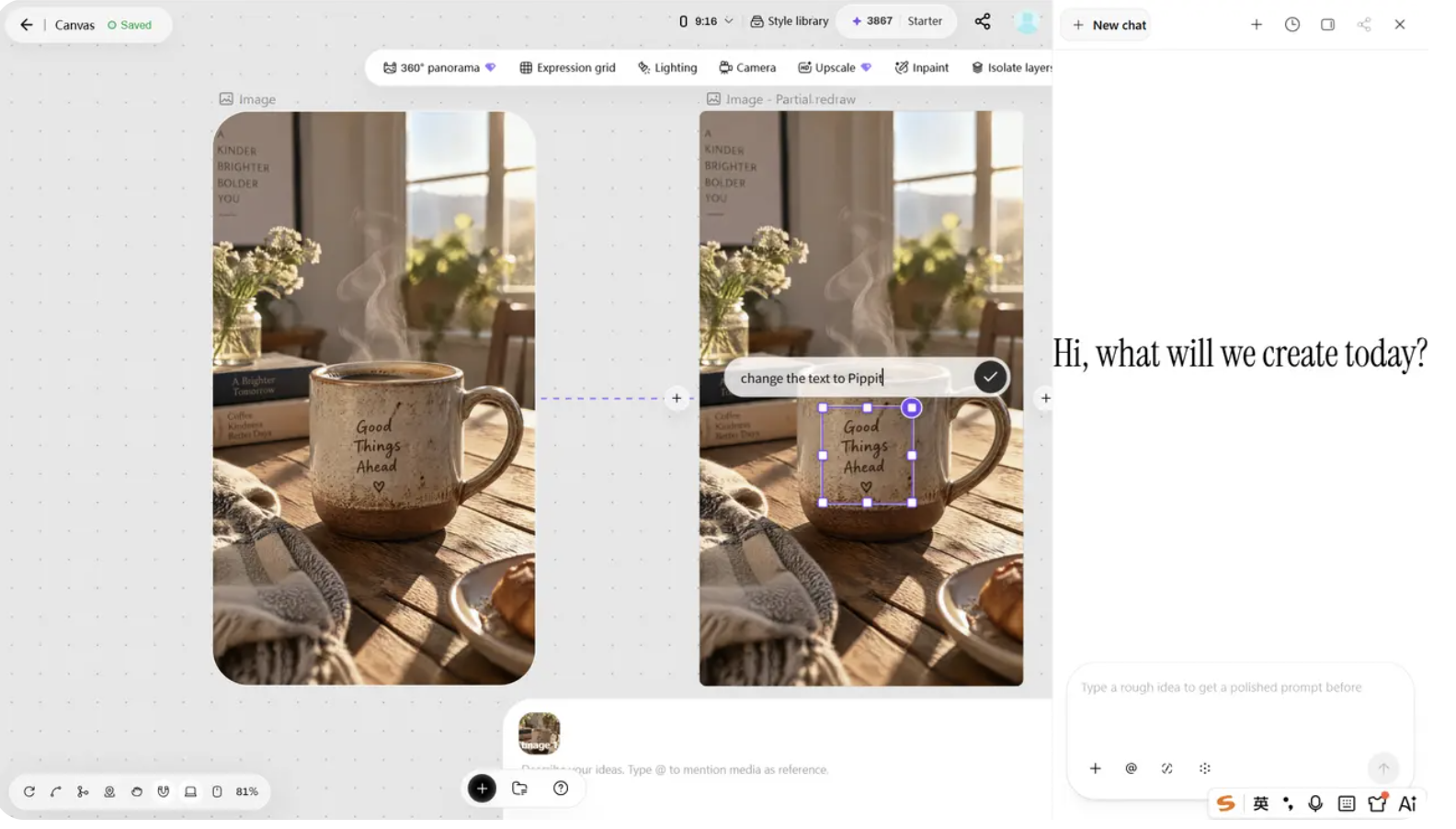Image resolution: width=1456 pixels, height=829 pixels.
Task: Click the plus connector right of redraw image
Action: click(1045, 398)
